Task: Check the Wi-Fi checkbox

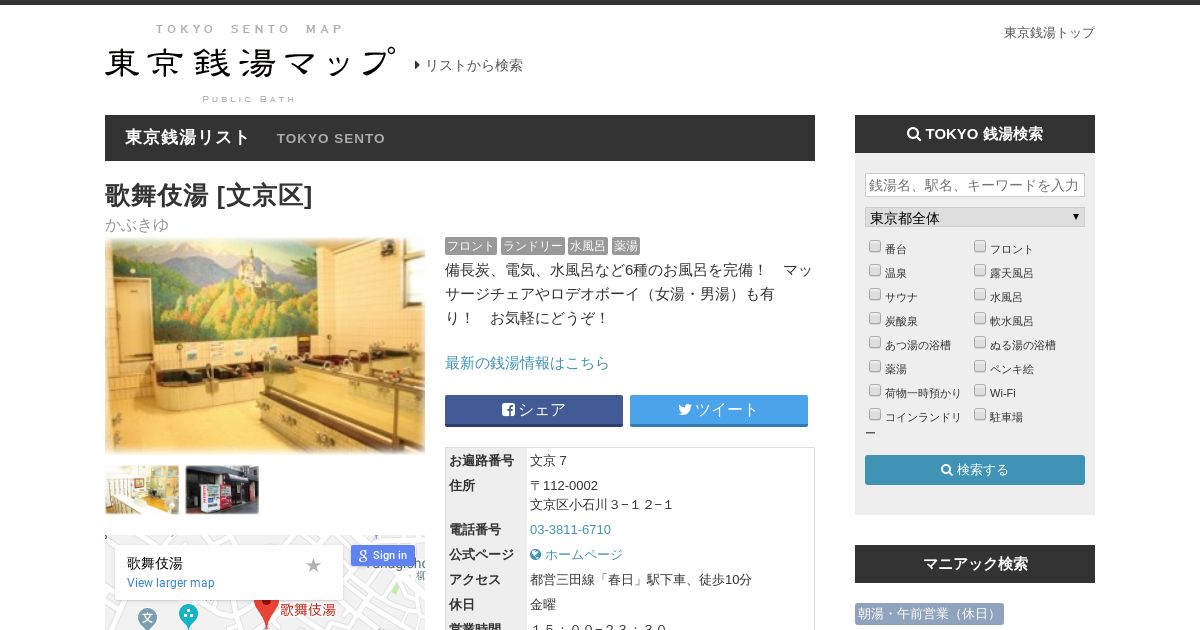Action: pyautogui.click(x=980, y=390)
